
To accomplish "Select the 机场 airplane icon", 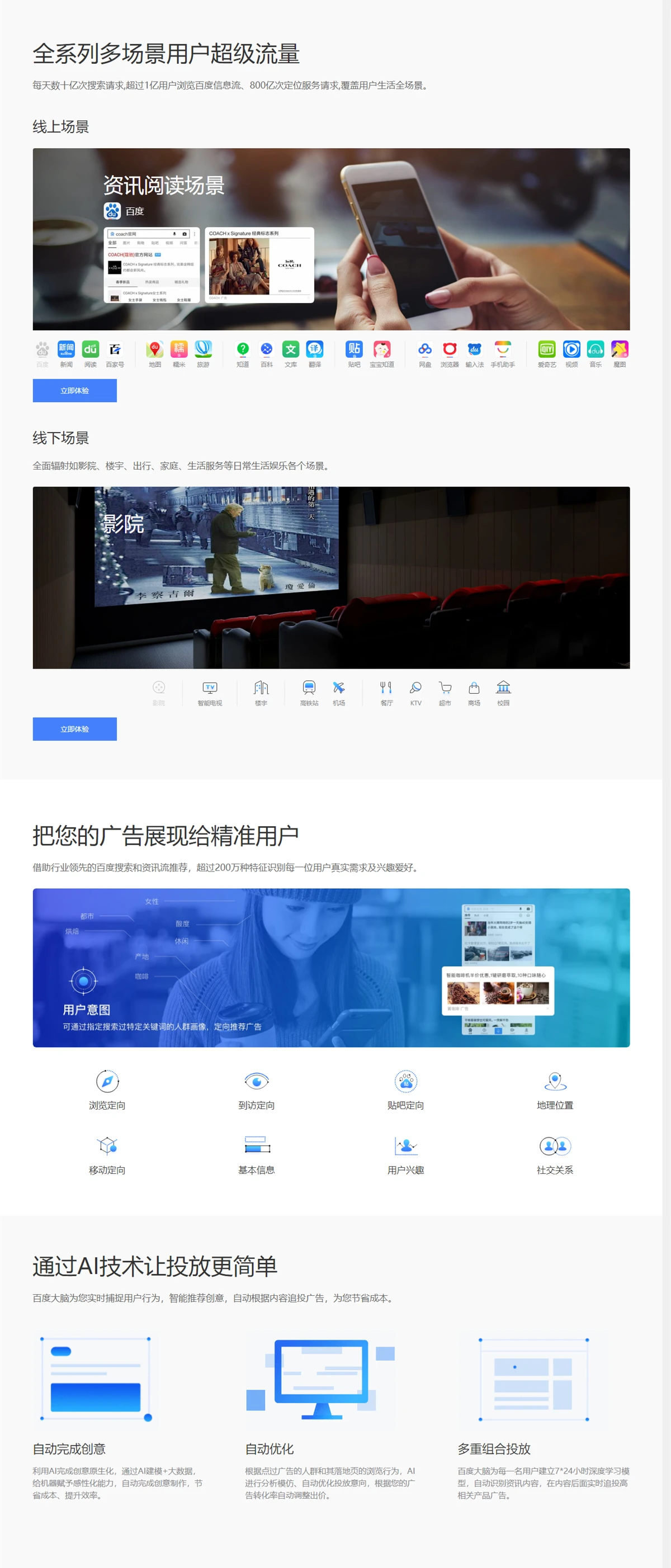I will 338,688.
